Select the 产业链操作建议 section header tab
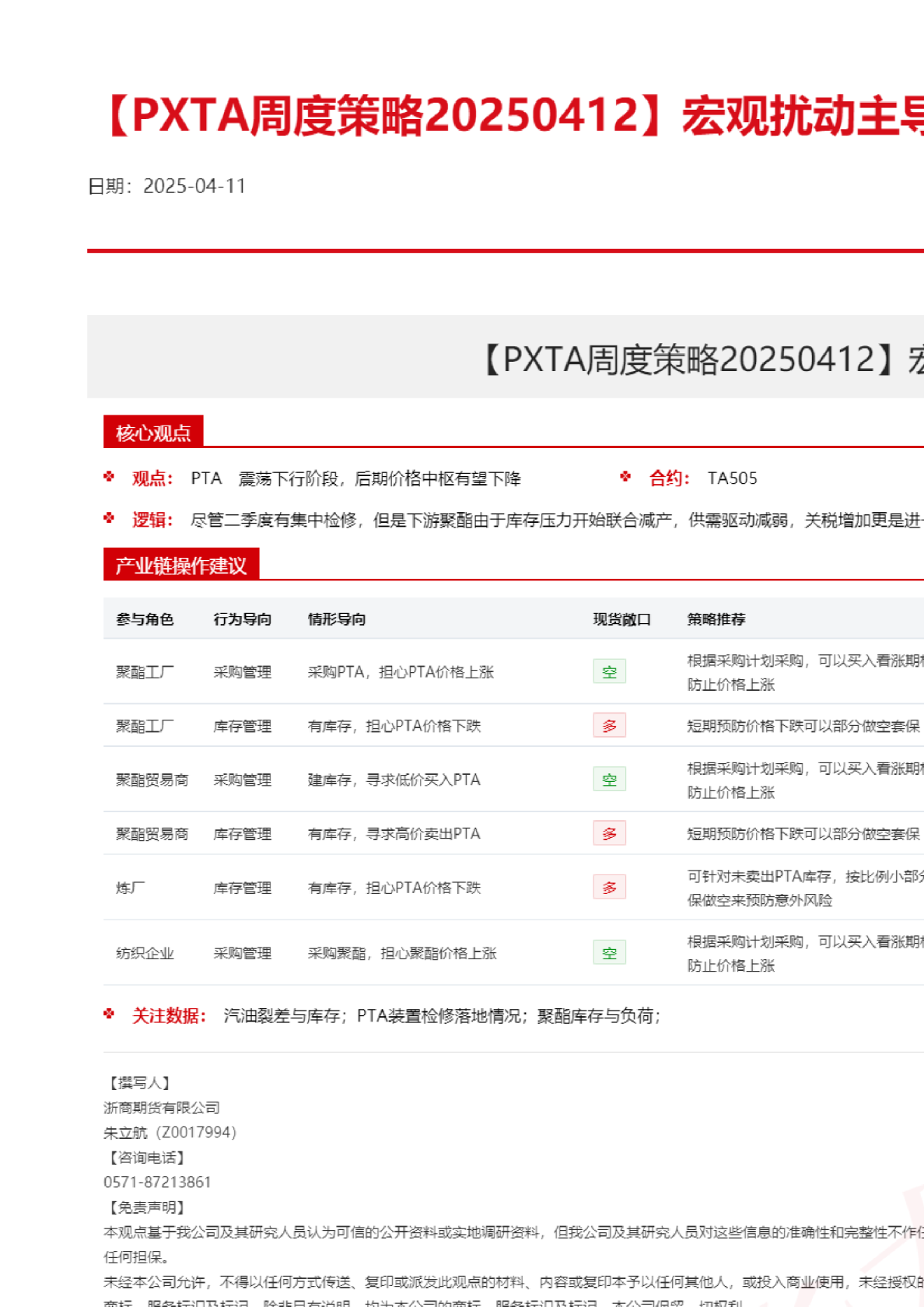The width and height of the screenshot is (924, 1307). (x=181, y=565)
